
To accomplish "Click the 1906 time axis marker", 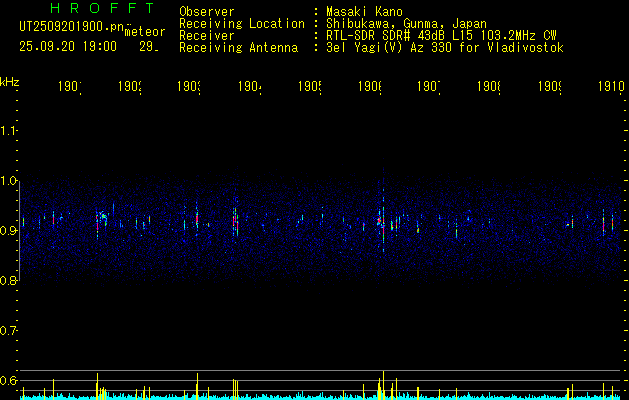I will pyautogui.click(x=370, y=86).
